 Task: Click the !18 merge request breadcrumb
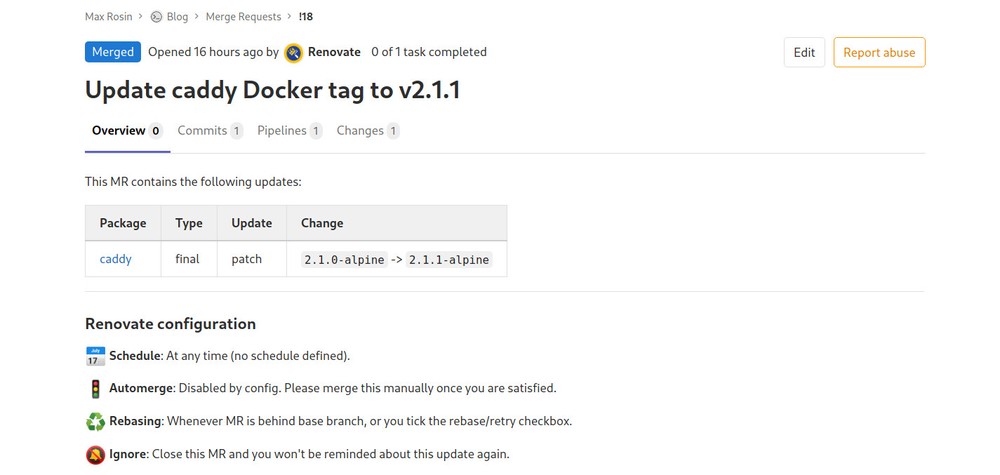(x=306, y=16)
